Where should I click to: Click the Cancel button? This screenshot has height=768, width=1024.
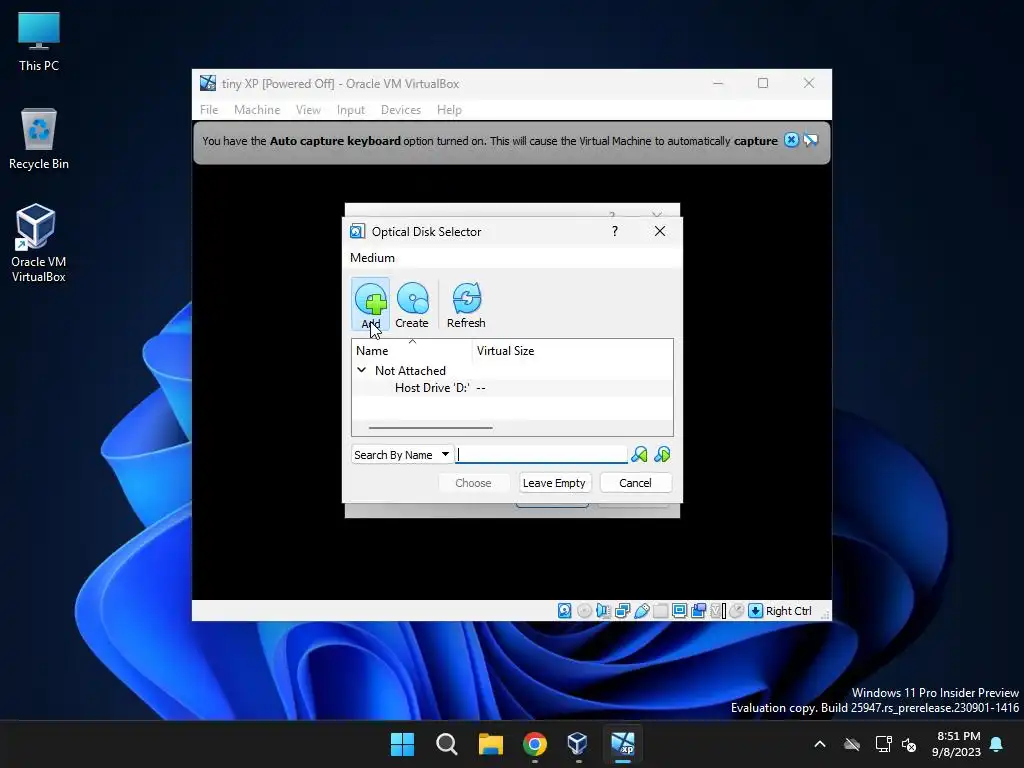click(635, 483)
